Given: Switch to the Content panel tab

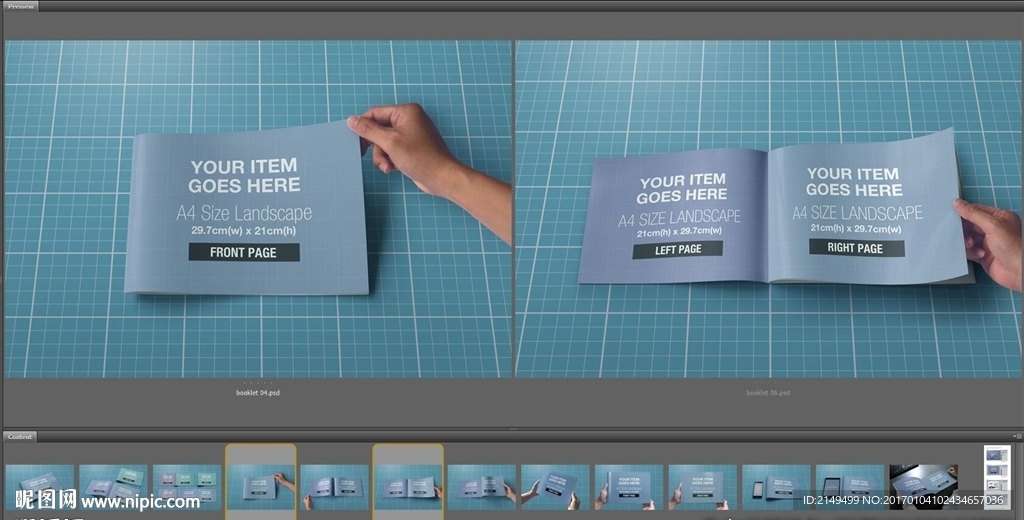Looking at the screenshot, I should pyautogui.click(x=20, y=436).
